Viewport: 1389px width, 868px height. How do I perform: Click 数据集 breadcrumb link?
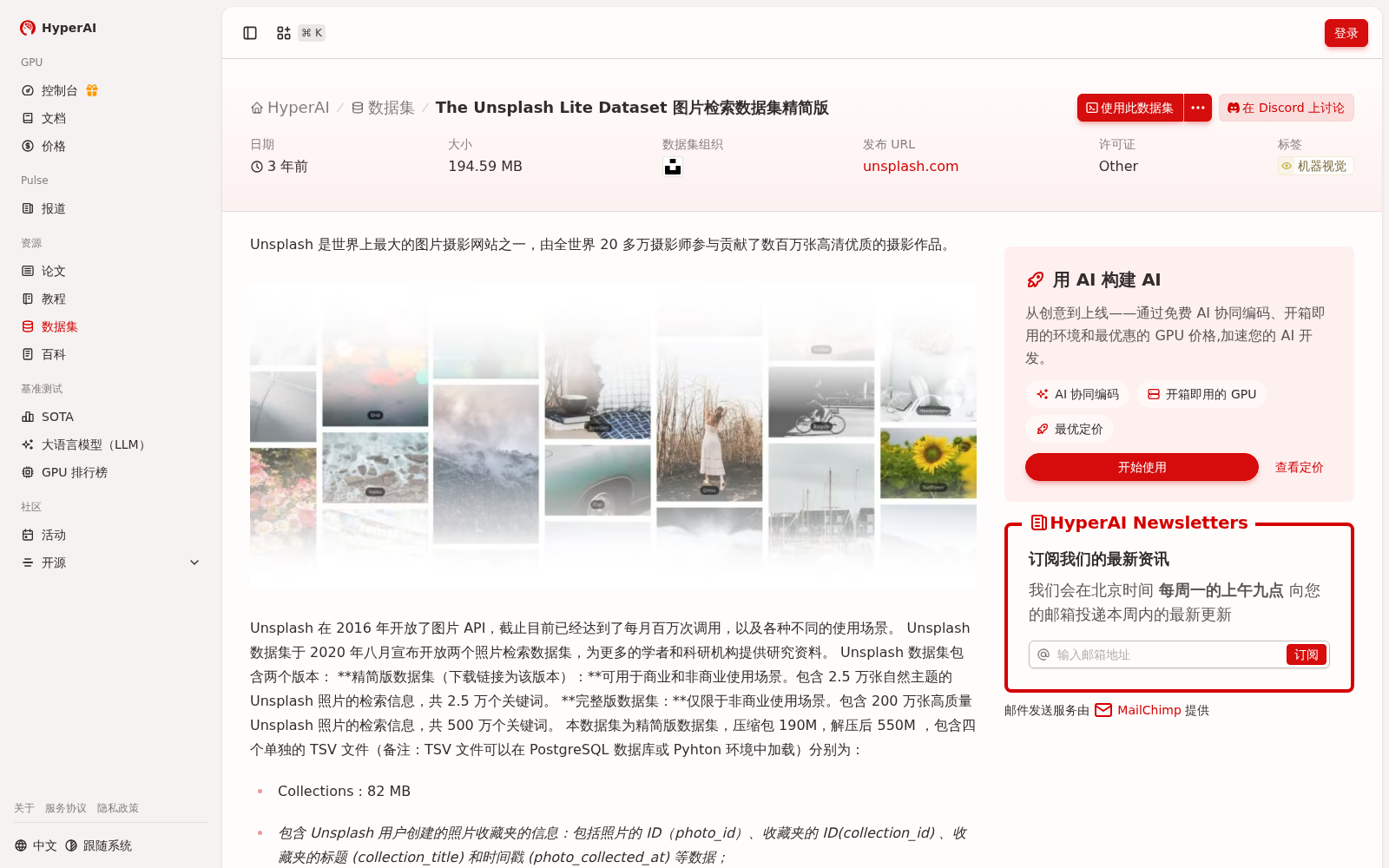[383, 108]
